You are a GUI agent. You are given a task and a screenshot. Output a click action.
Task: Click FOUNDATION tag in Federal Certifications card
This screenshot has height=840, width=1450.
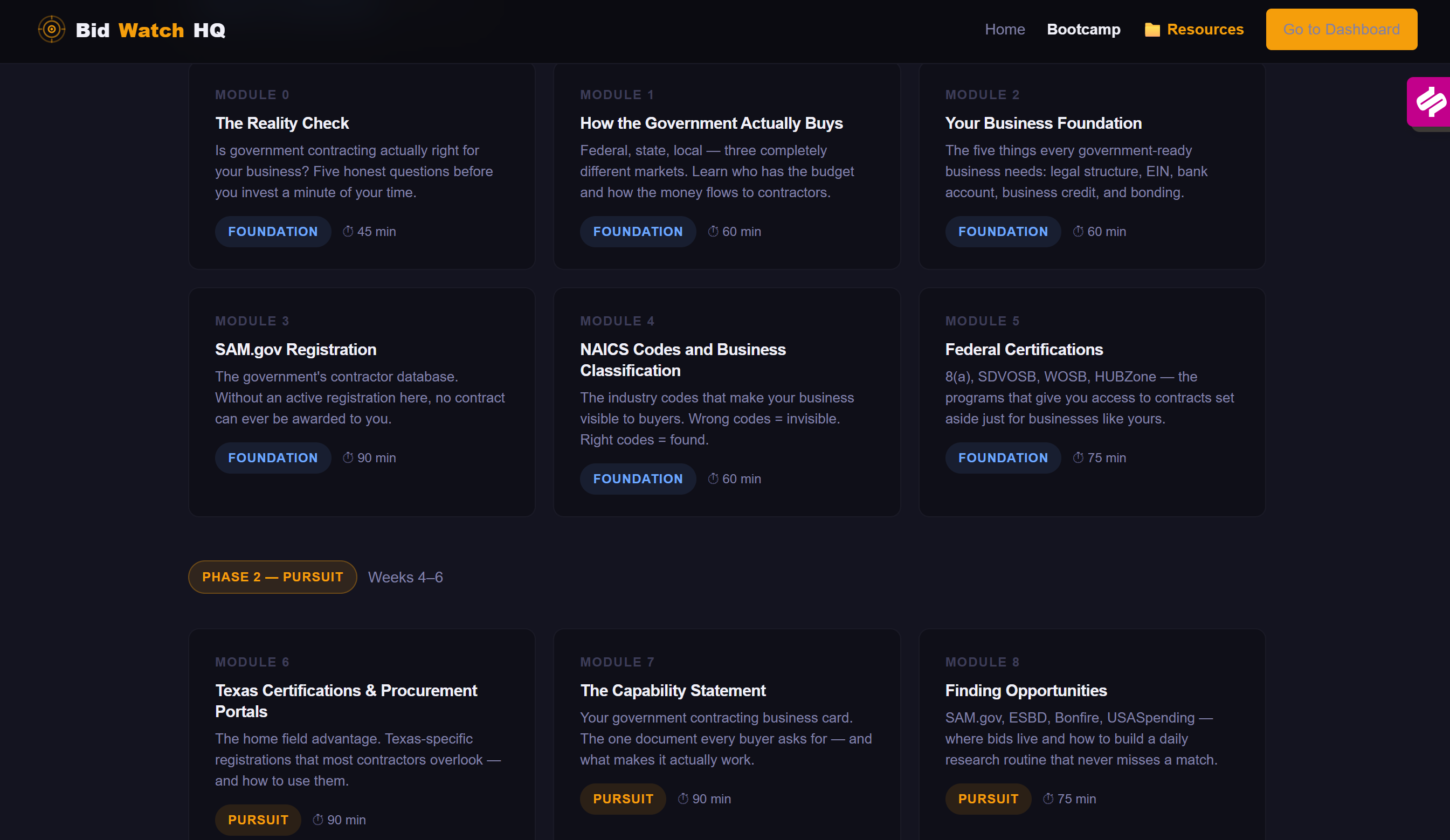[x=1003, y=458]
